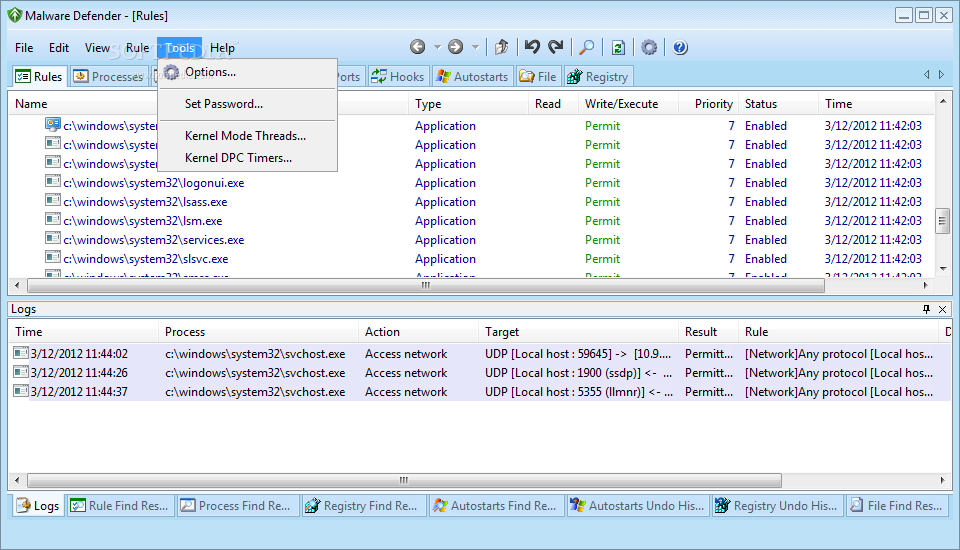
Task: Select the 11:44:02 log entry
Action: click(x=480, y=354)
